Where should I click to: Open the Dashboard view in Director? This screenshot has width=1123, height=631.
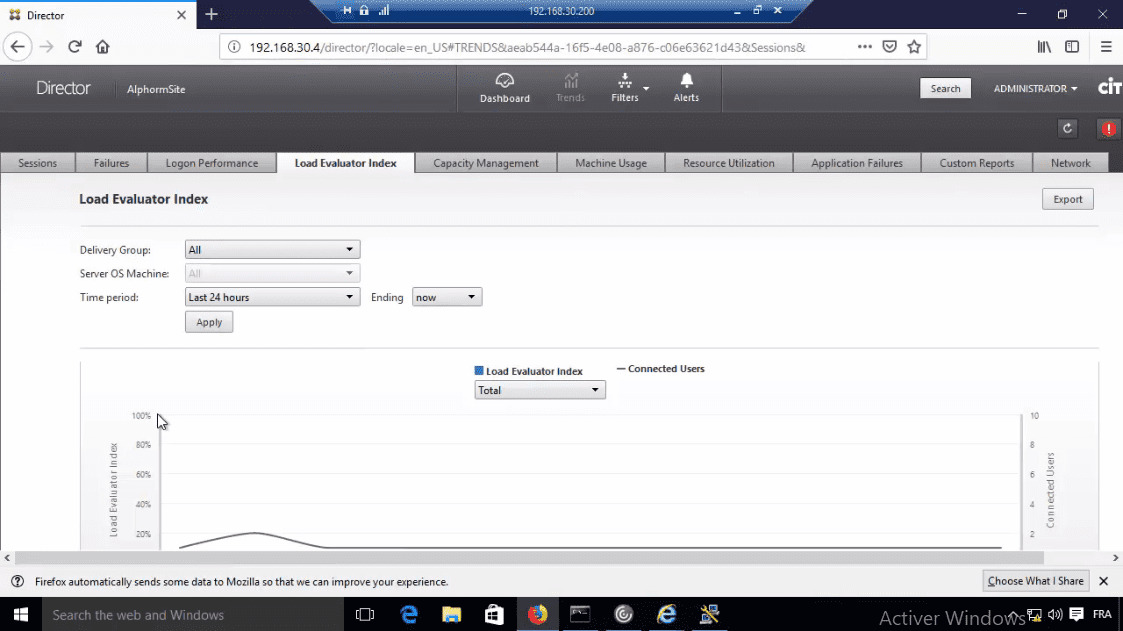pos(504,88)
